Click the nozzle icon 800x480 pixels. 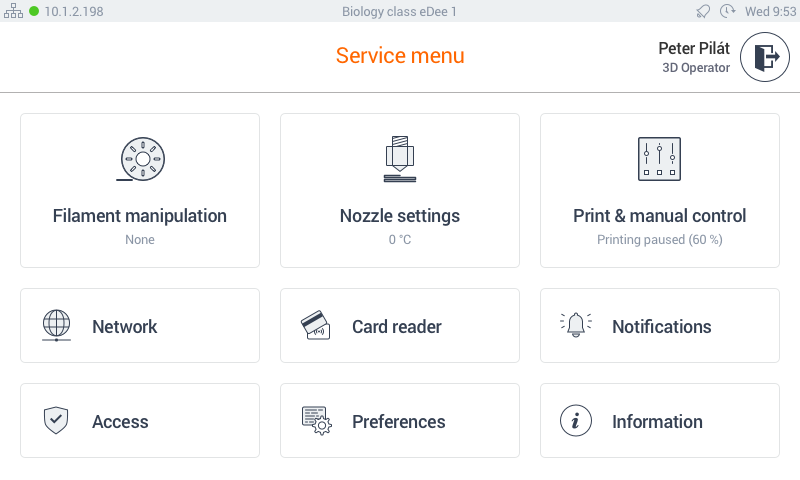coord(400,158)
